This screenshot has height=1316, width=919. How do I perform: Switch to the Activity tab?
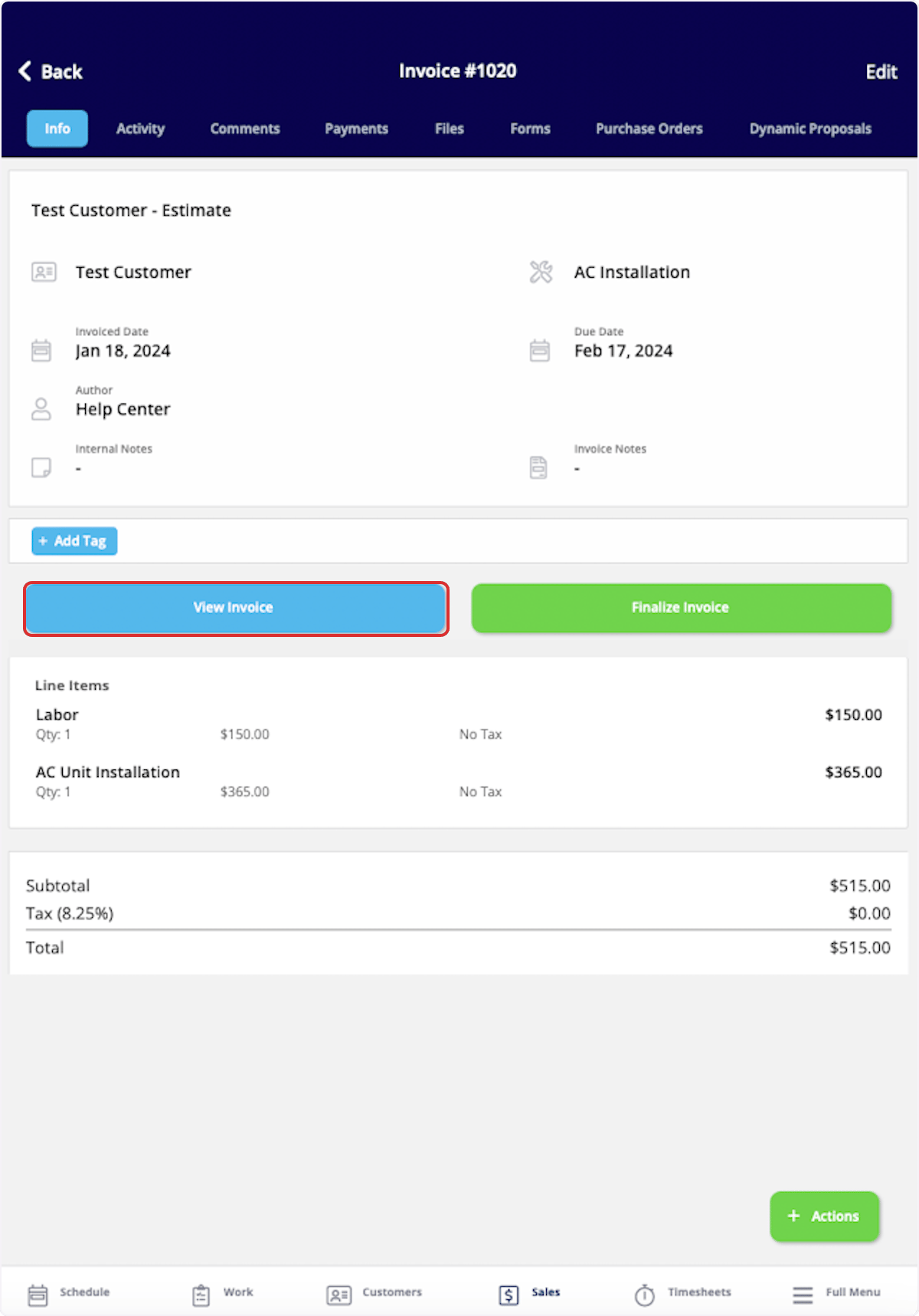point(140,129)
